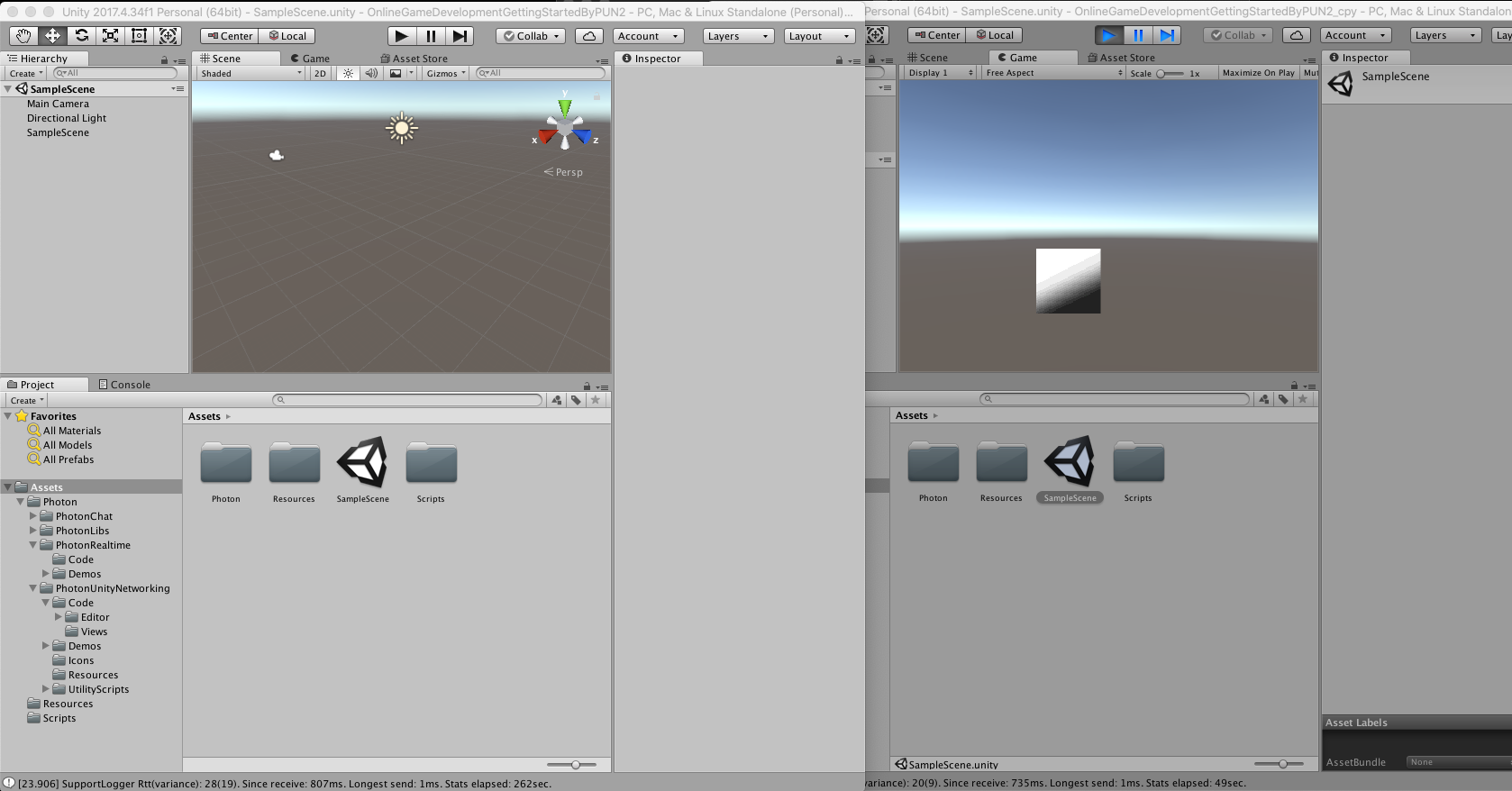Step one frame in right Unity window
Viewport: 1512px width, 791px height.
pos(1167,35)
